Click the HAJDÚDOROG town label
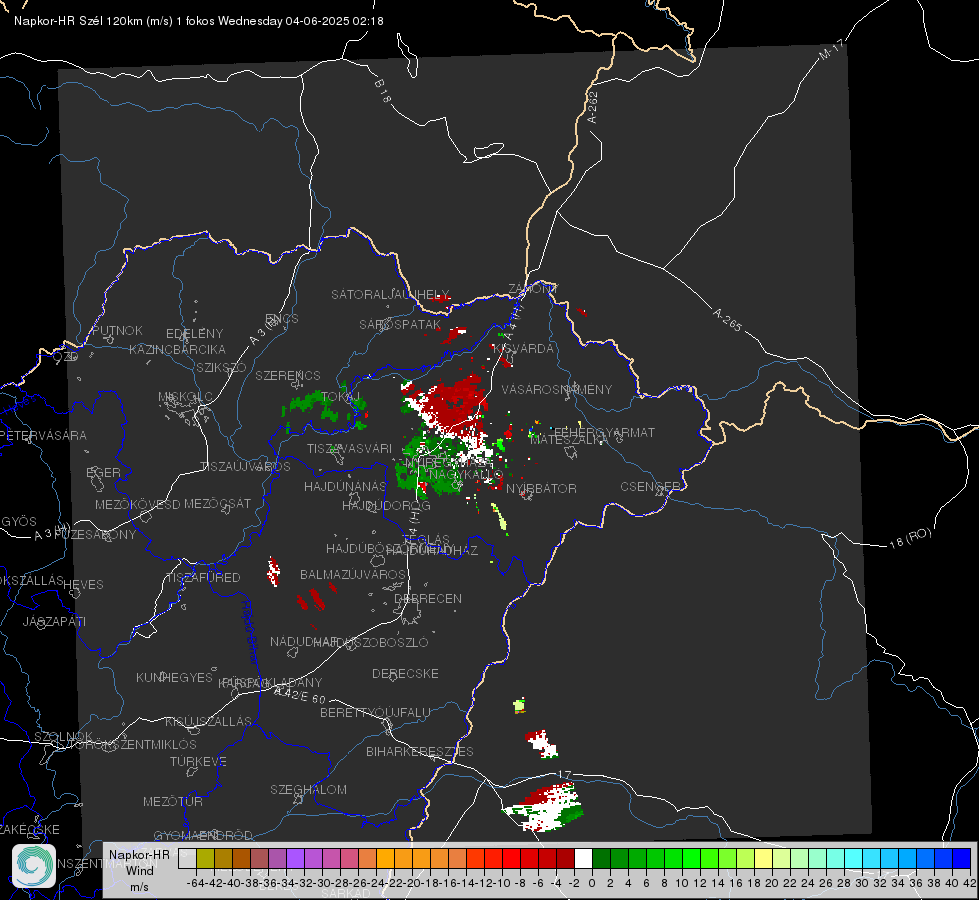The image size is (979, 900). [386, 505]
